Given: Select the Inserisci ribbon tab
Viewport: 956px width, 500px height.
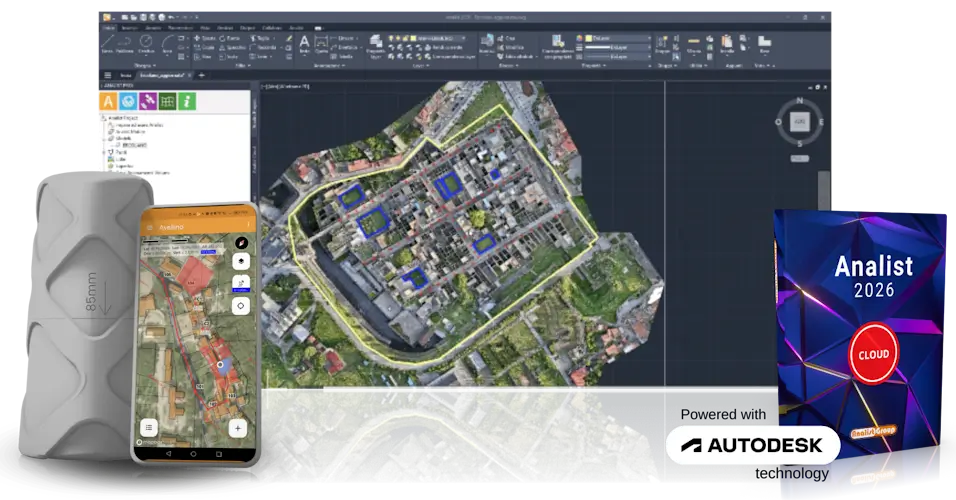Looking at the screenshot, I should 129,28.
